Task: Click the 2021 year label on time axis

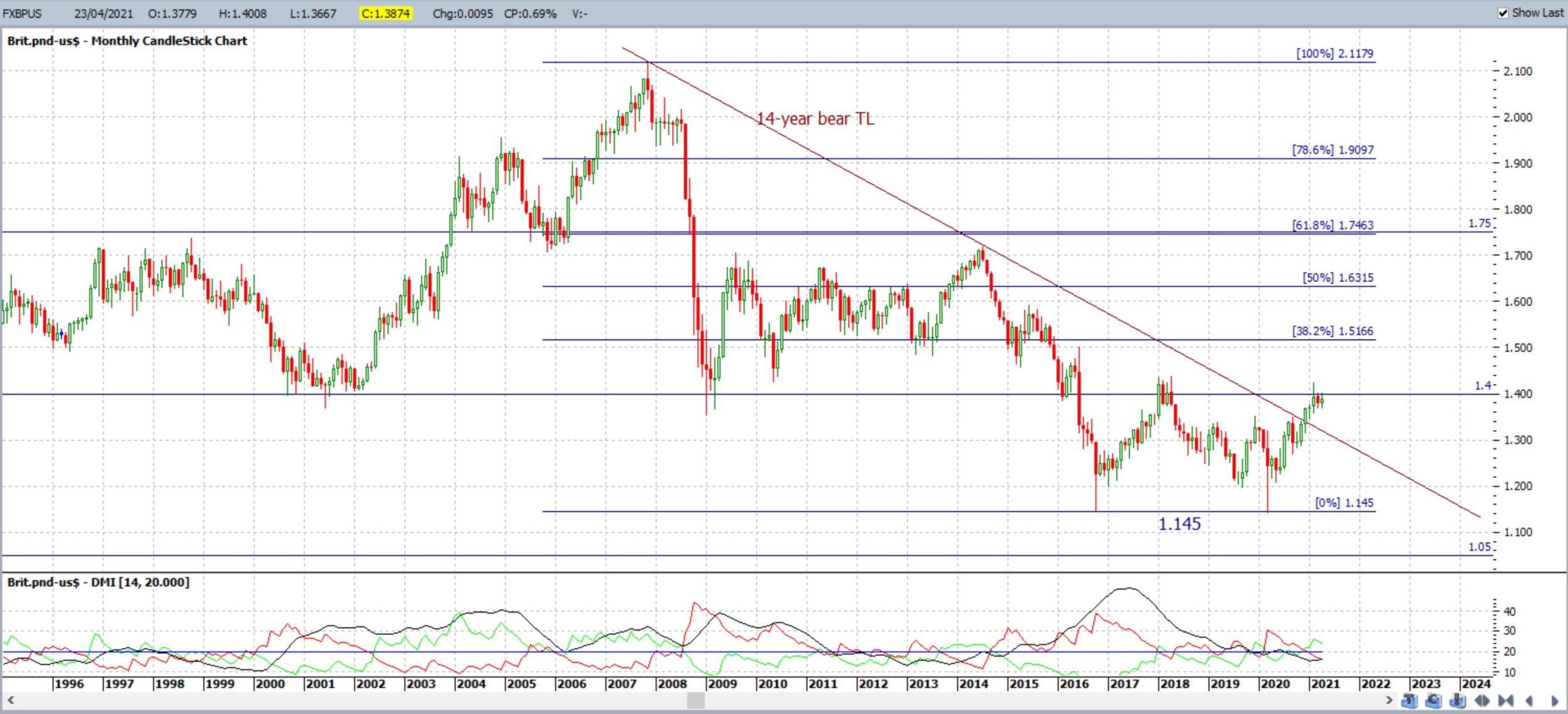Action: click(1325, 683)
